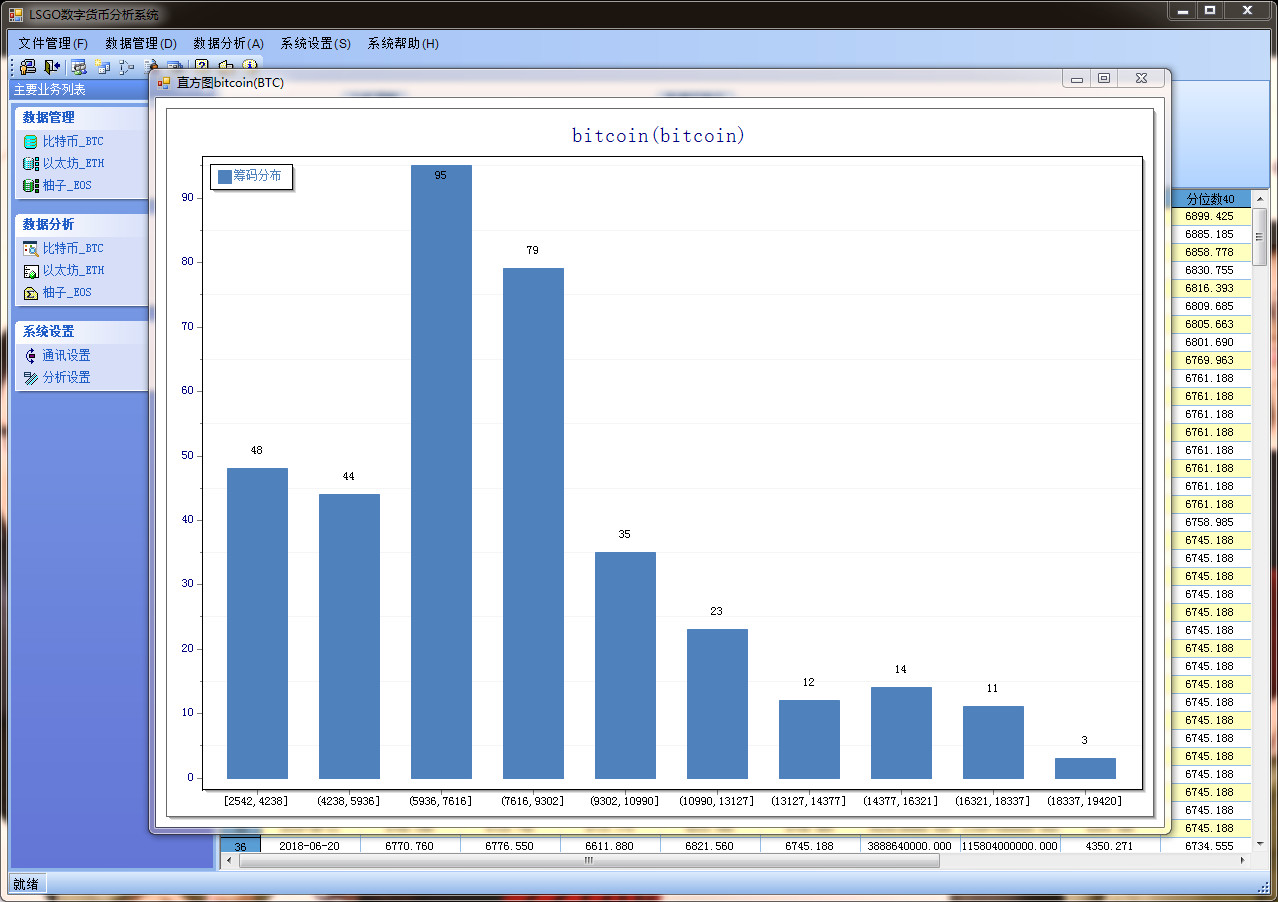This screenshot has width=1278, height=902.
Task: Select the cell 6885.185
Action: click(x=1210, y=234)
